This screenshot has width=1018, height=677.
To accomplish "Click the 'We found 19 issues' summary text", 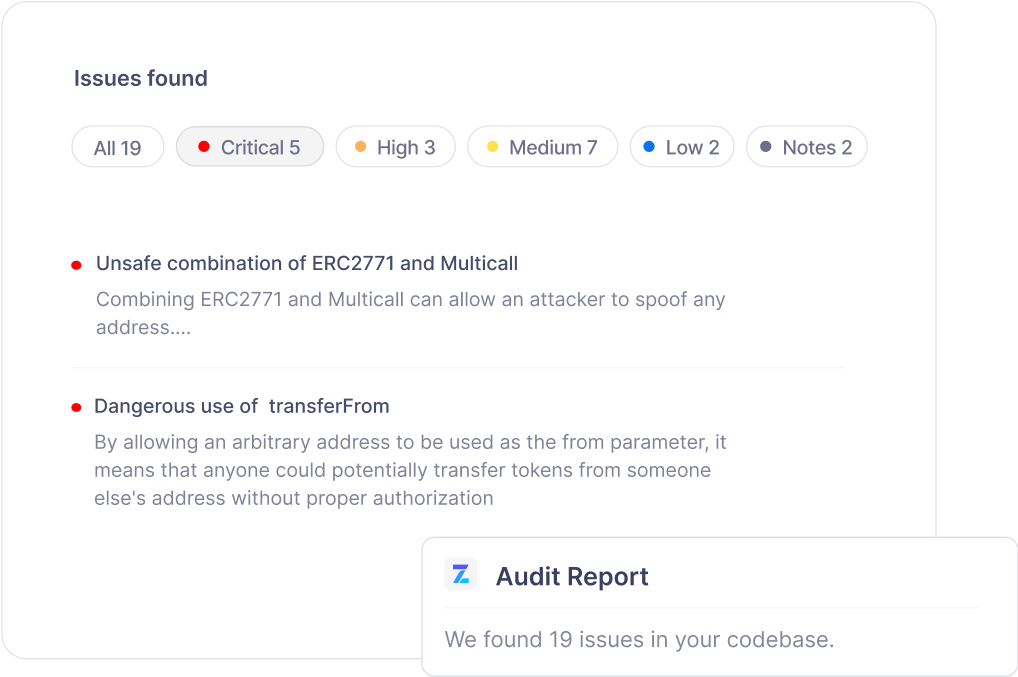I will click(638, 639).
